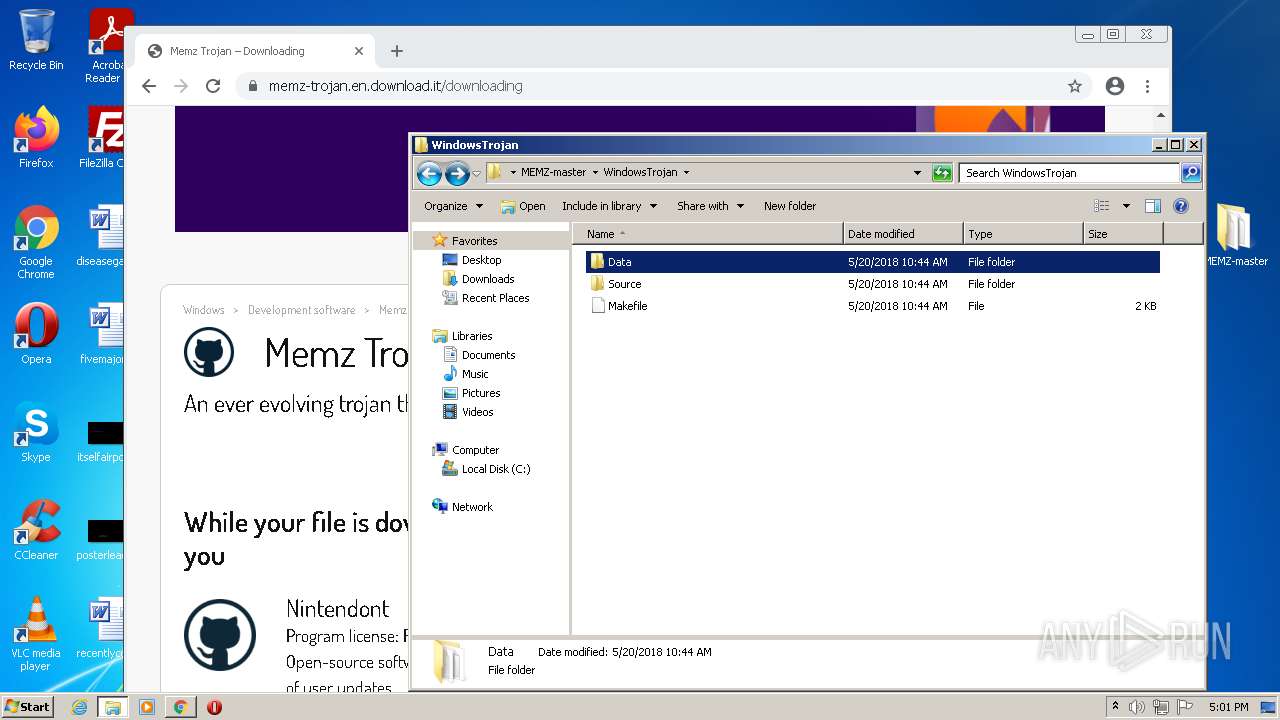Click the Explorer Back arrow button
The width and height of the screenshot is (1280, 720).
[429, 173]
